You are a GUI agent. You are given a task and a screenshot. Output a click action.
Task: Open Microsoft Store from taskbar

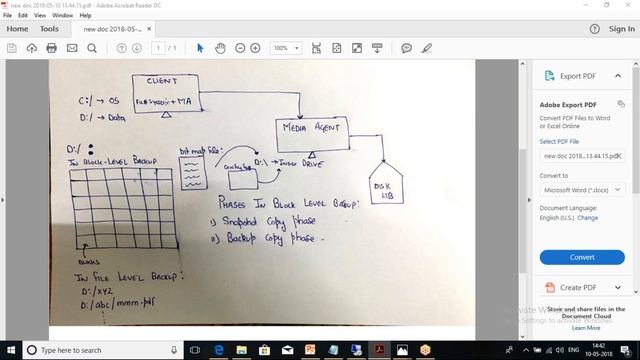coord(264,350)
